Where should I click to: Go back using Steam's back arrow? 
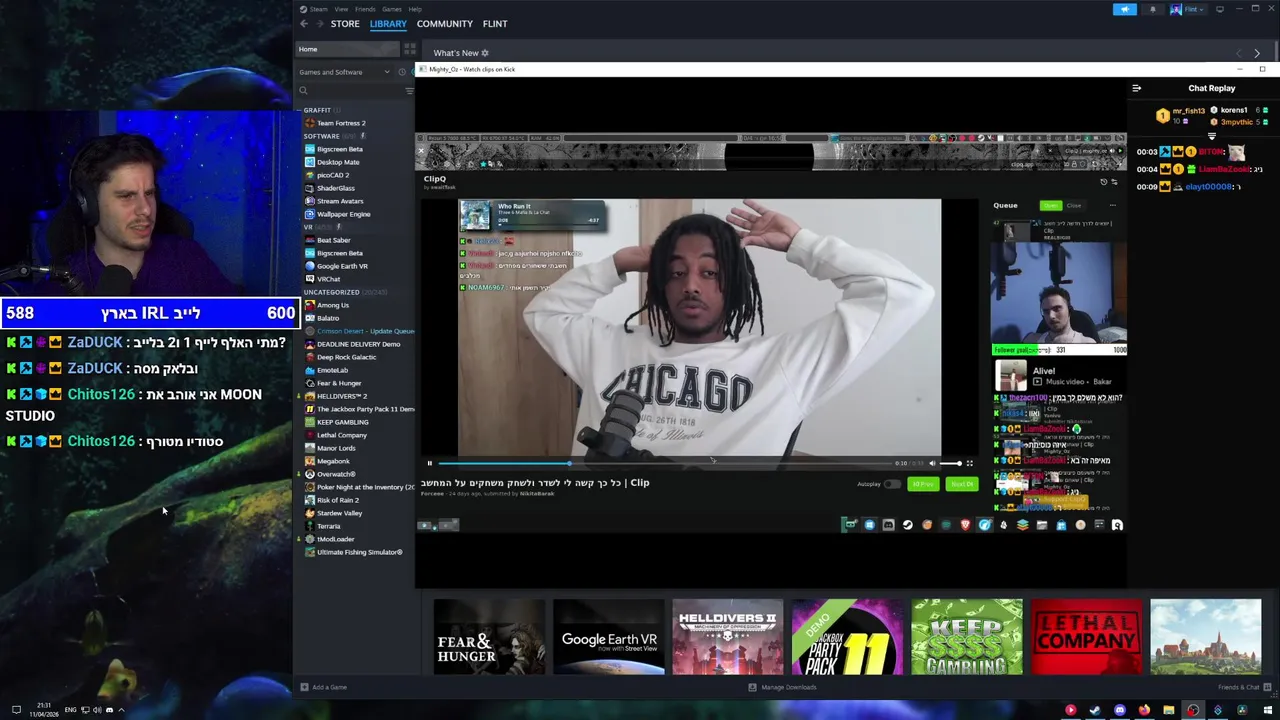[304, 24]
